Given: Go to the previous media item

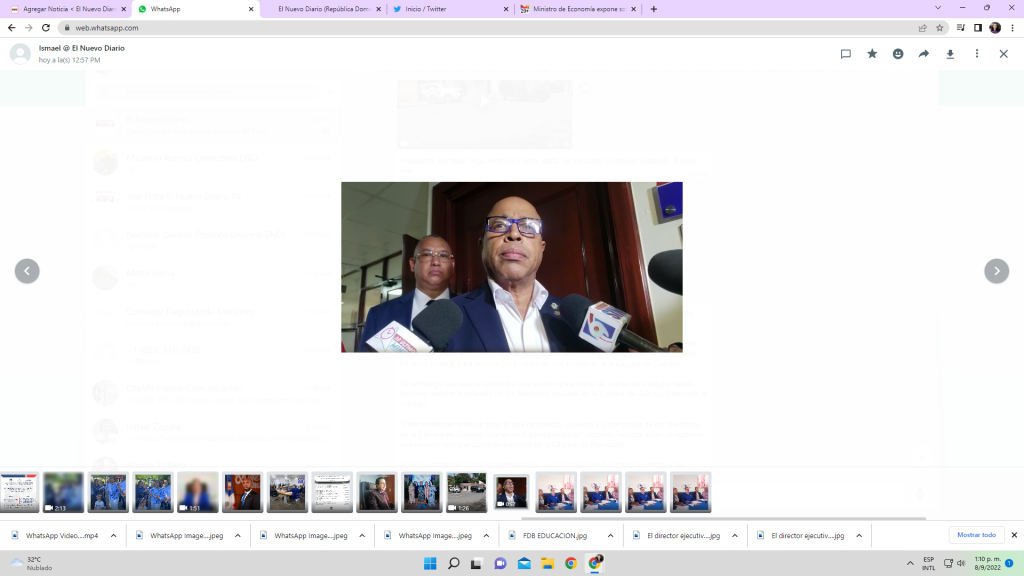Looking at the screenshot, I should (27, 271).
